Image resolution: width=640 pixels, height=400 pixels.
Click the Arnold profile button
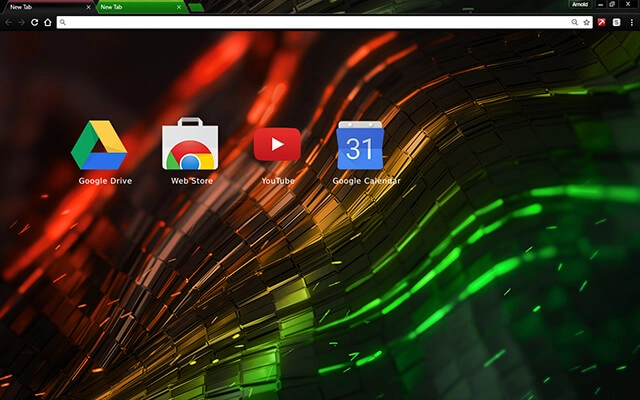point(580,4)
